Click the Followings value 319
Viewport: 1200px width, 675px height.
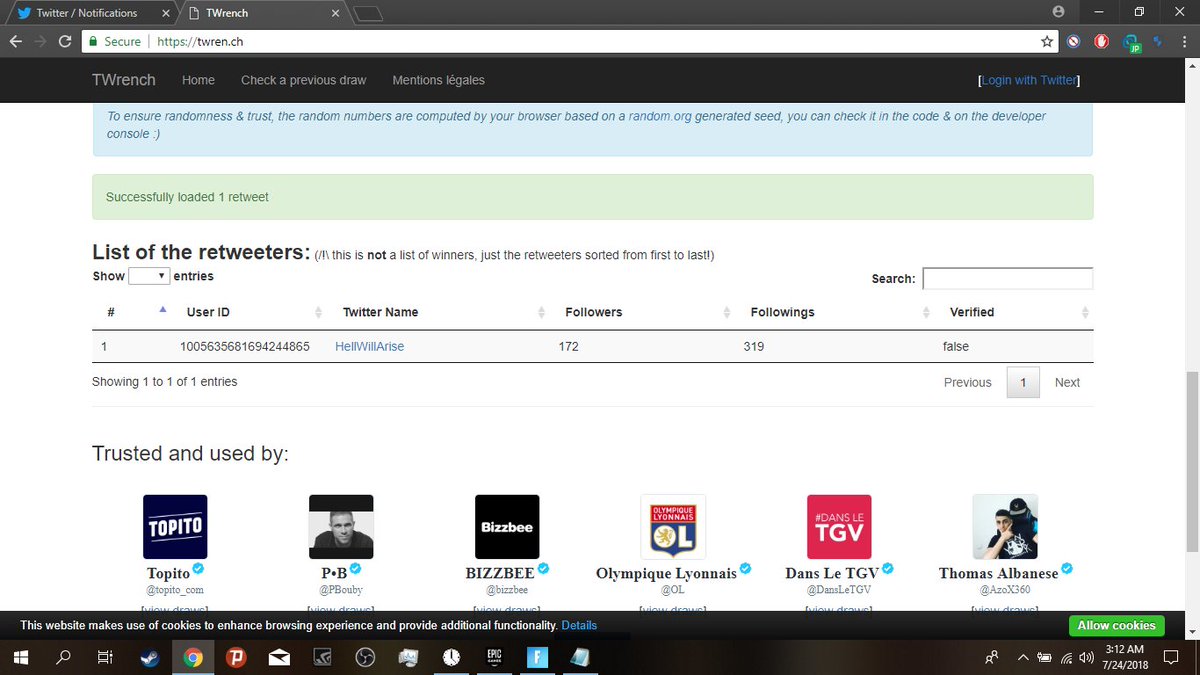754,347
